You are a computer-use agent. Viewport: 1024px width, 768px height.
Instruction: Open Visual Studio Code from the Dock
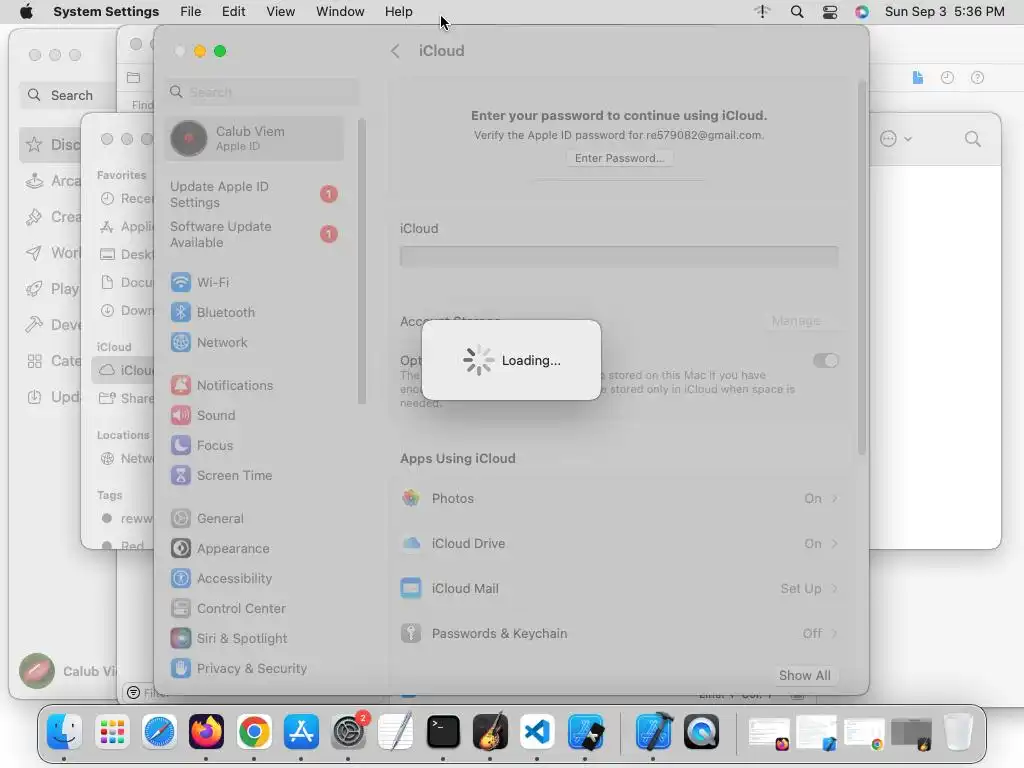(537, 731)
